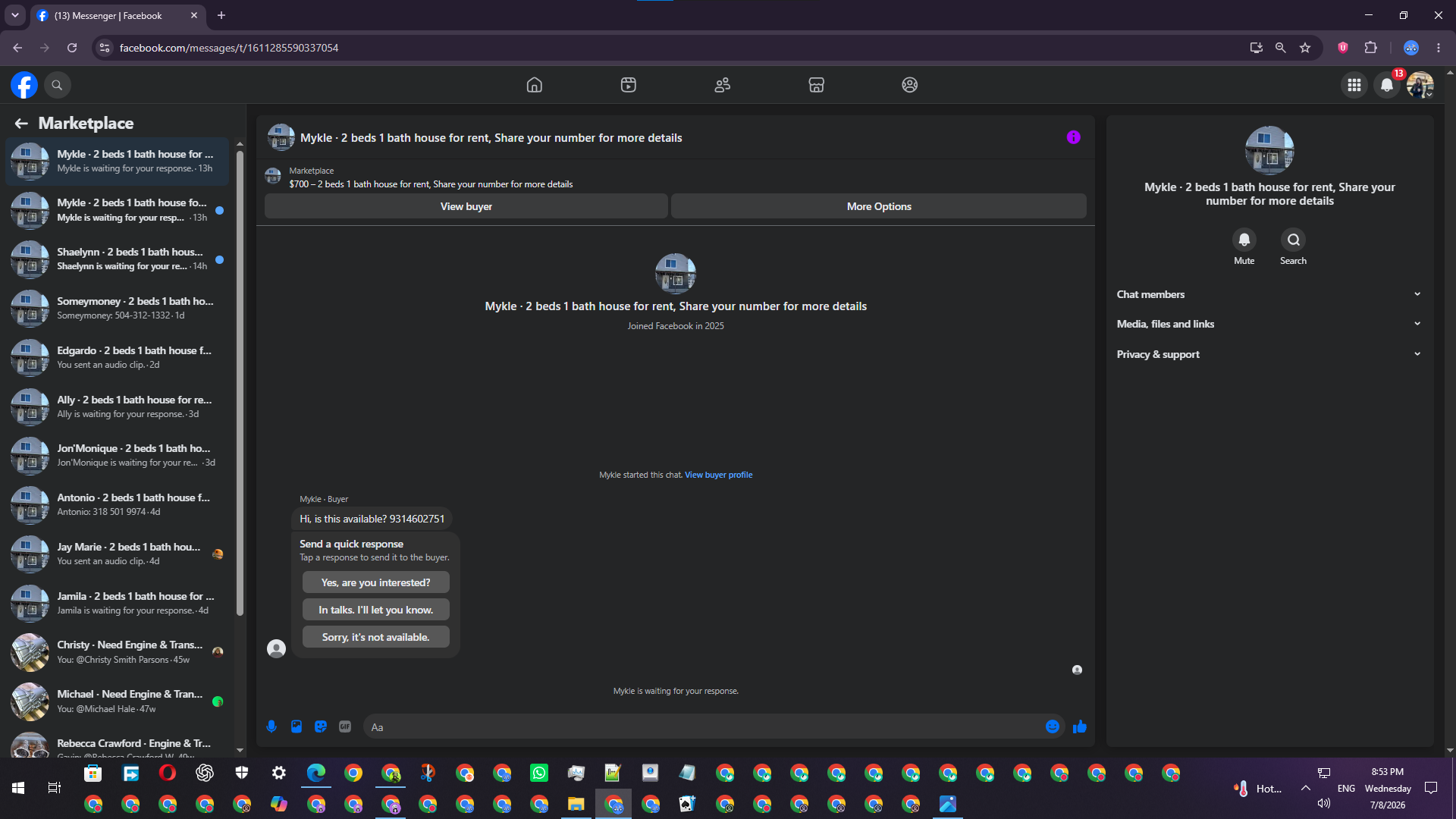The height and width of the screenshot is (819, 1456).
Task: Click the install app icon in address bar
Action: pos(1257,48)
